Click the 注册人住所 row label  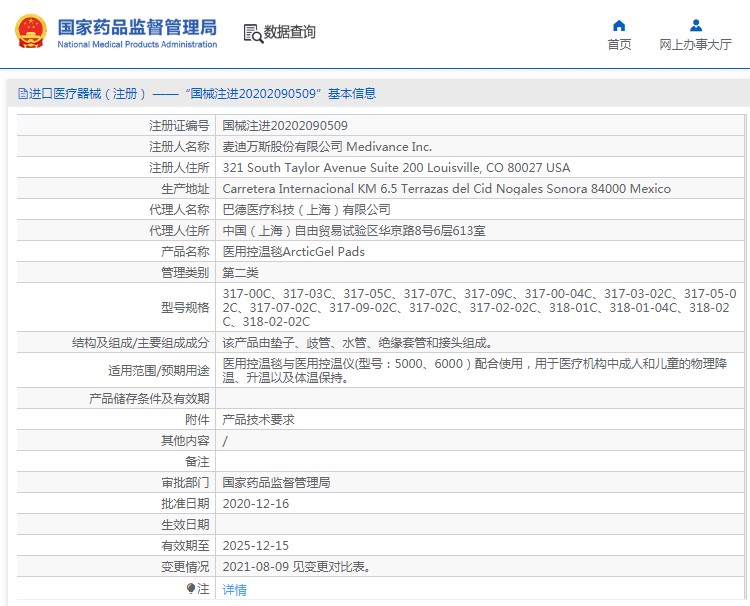click(x=179, y=168)
